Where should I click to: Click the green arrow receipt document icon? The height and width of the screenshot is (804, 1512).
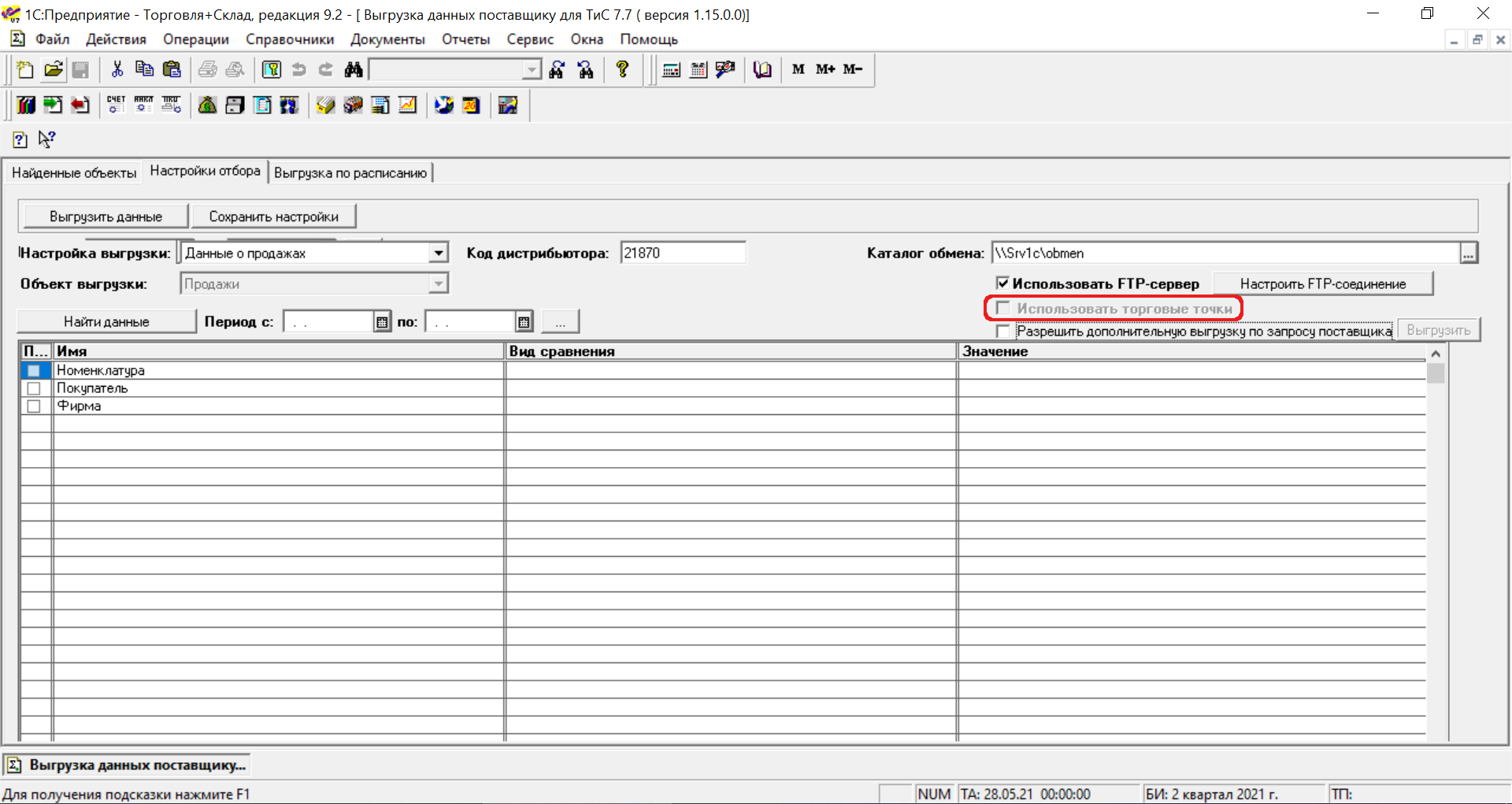pyautogui.click(x=53, y=105)
